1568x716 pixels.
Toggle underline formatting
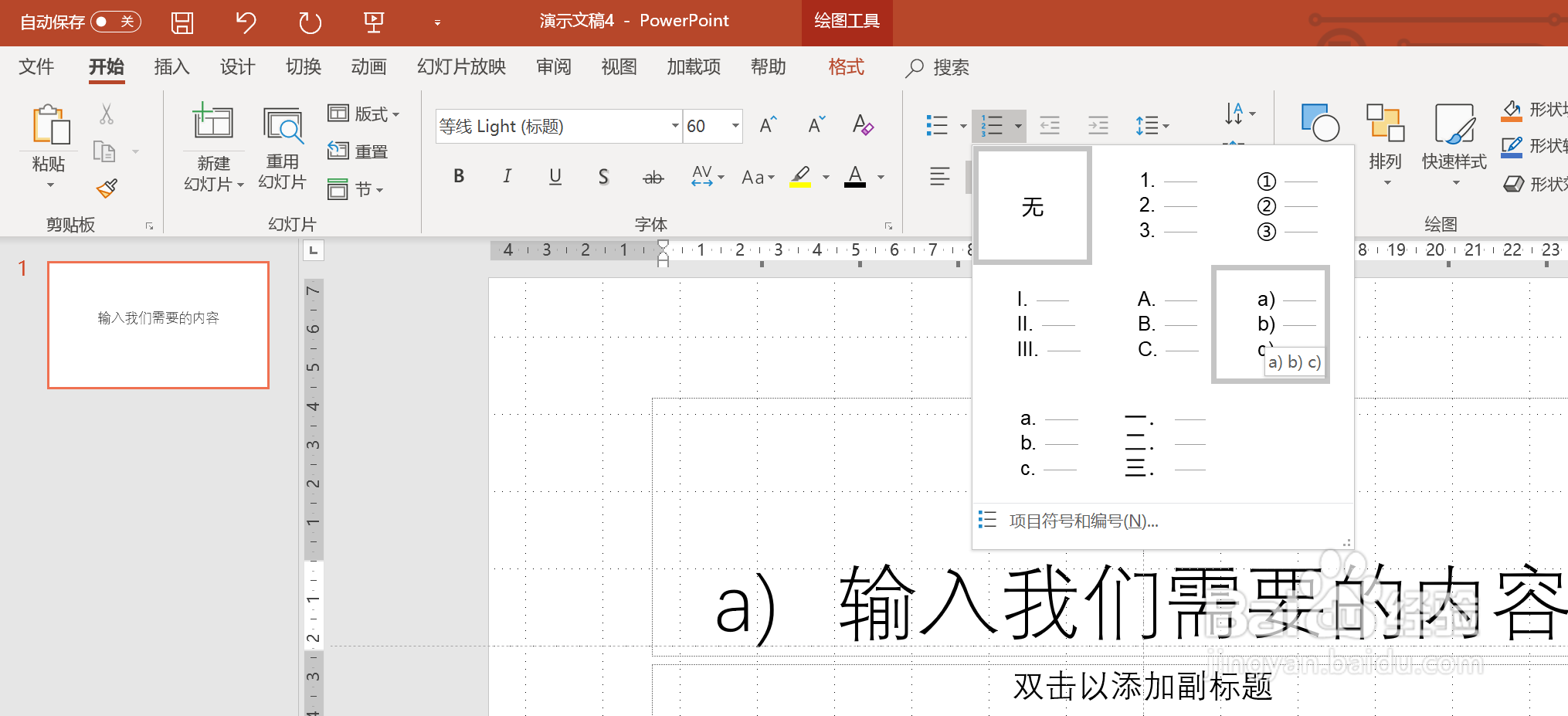pos(555,176)
